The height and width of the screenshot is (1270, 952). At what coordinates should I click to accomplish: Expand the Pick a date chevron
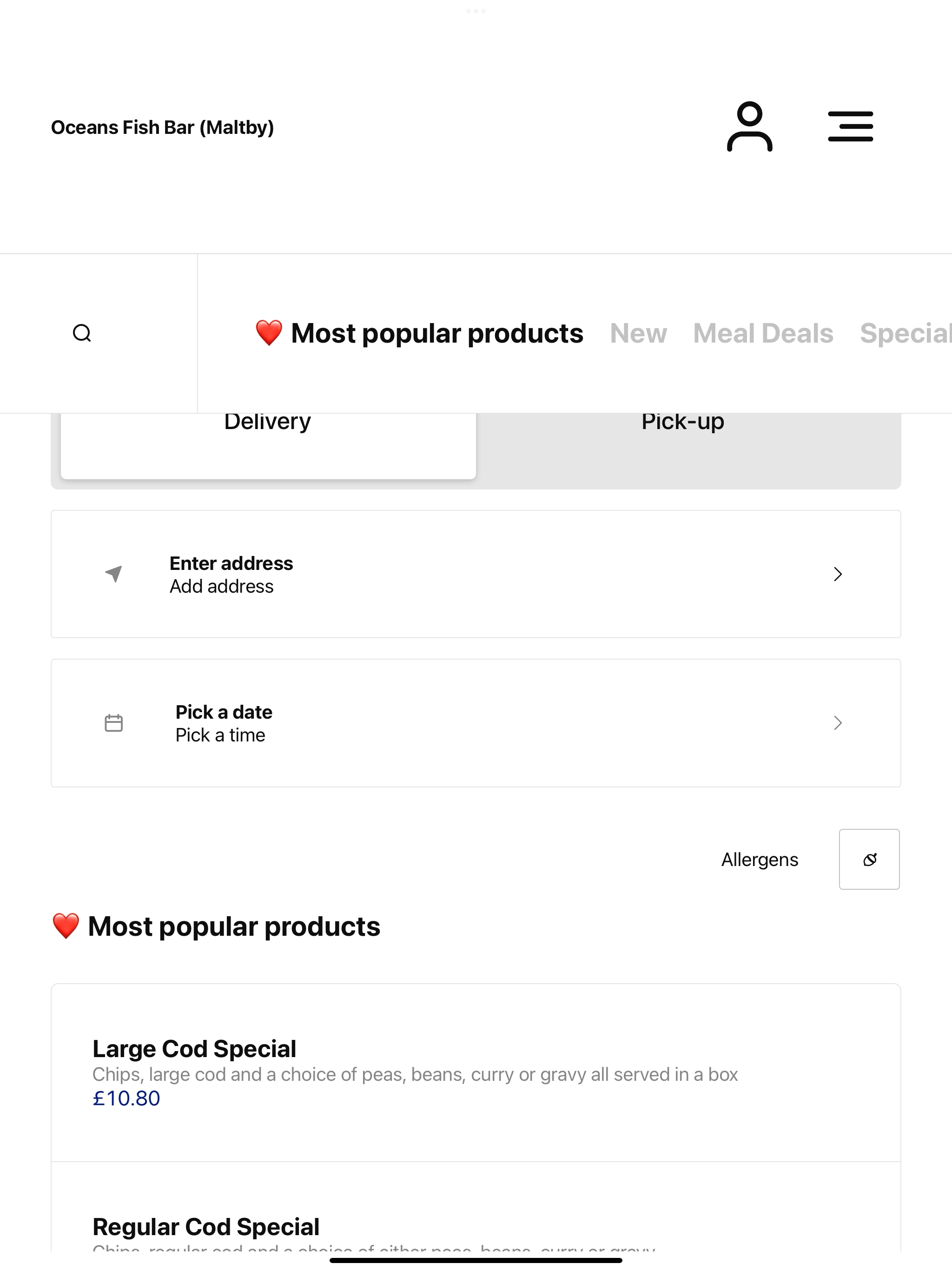(x=838, y=723)
